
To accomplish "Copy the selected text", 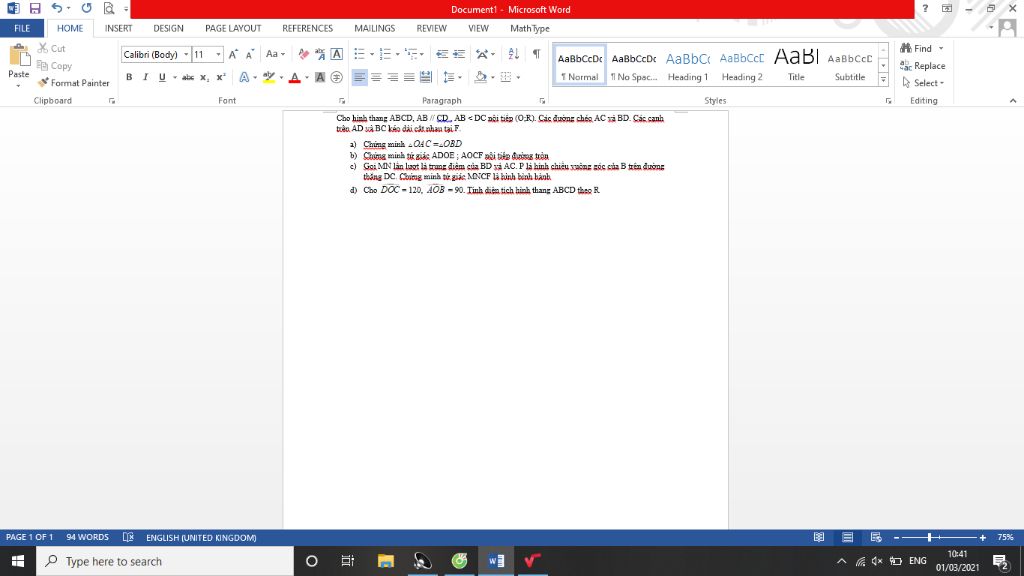I will 54,65.
